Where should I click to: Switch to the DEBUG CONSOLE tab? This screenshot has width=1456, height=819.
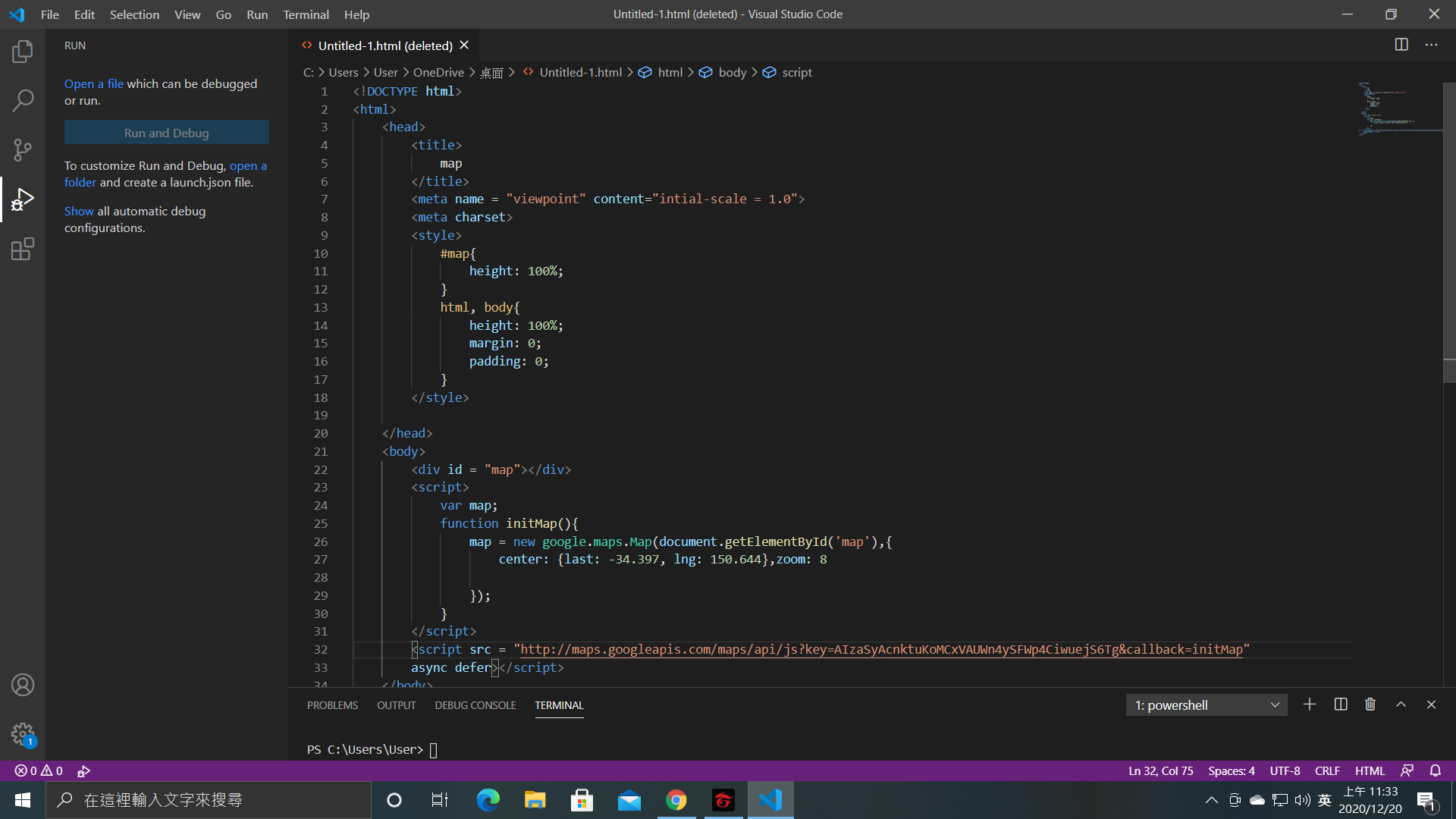[475, 705]
